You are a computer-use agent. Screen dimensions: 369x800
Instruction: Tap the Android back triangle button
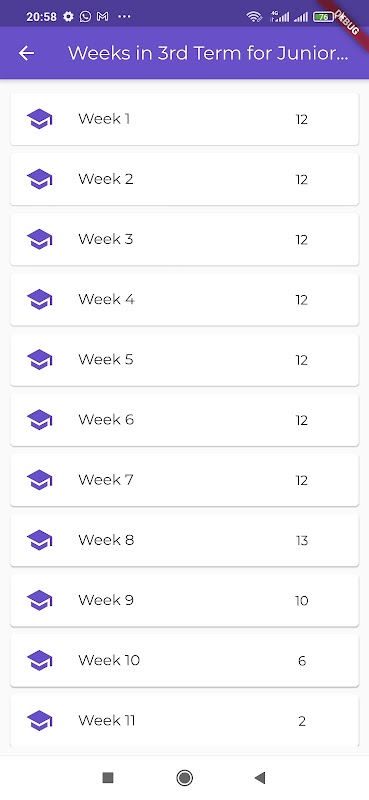pyautogui.click(x=260, y=778)
